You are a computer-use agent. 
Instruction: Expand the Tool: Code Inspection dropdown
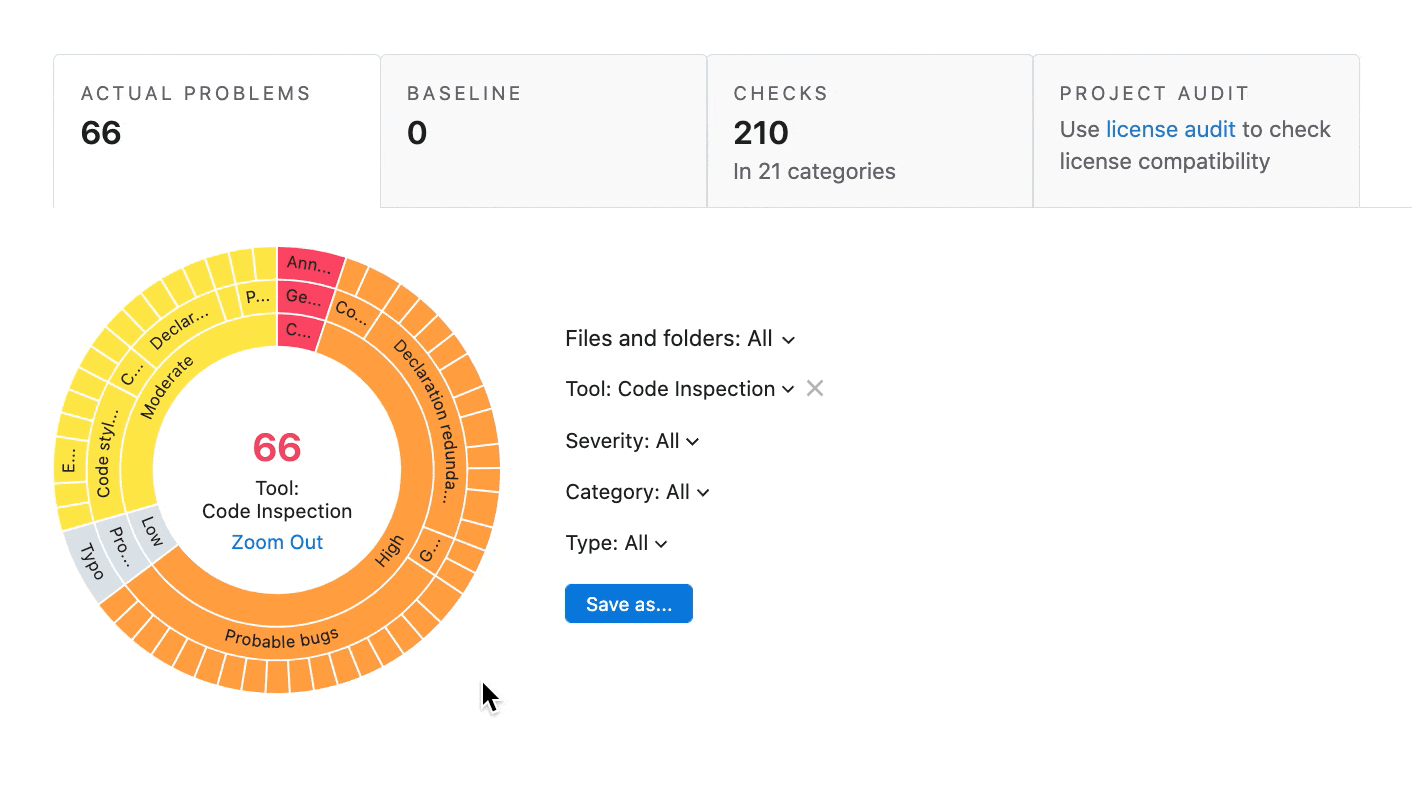point(680,389)
